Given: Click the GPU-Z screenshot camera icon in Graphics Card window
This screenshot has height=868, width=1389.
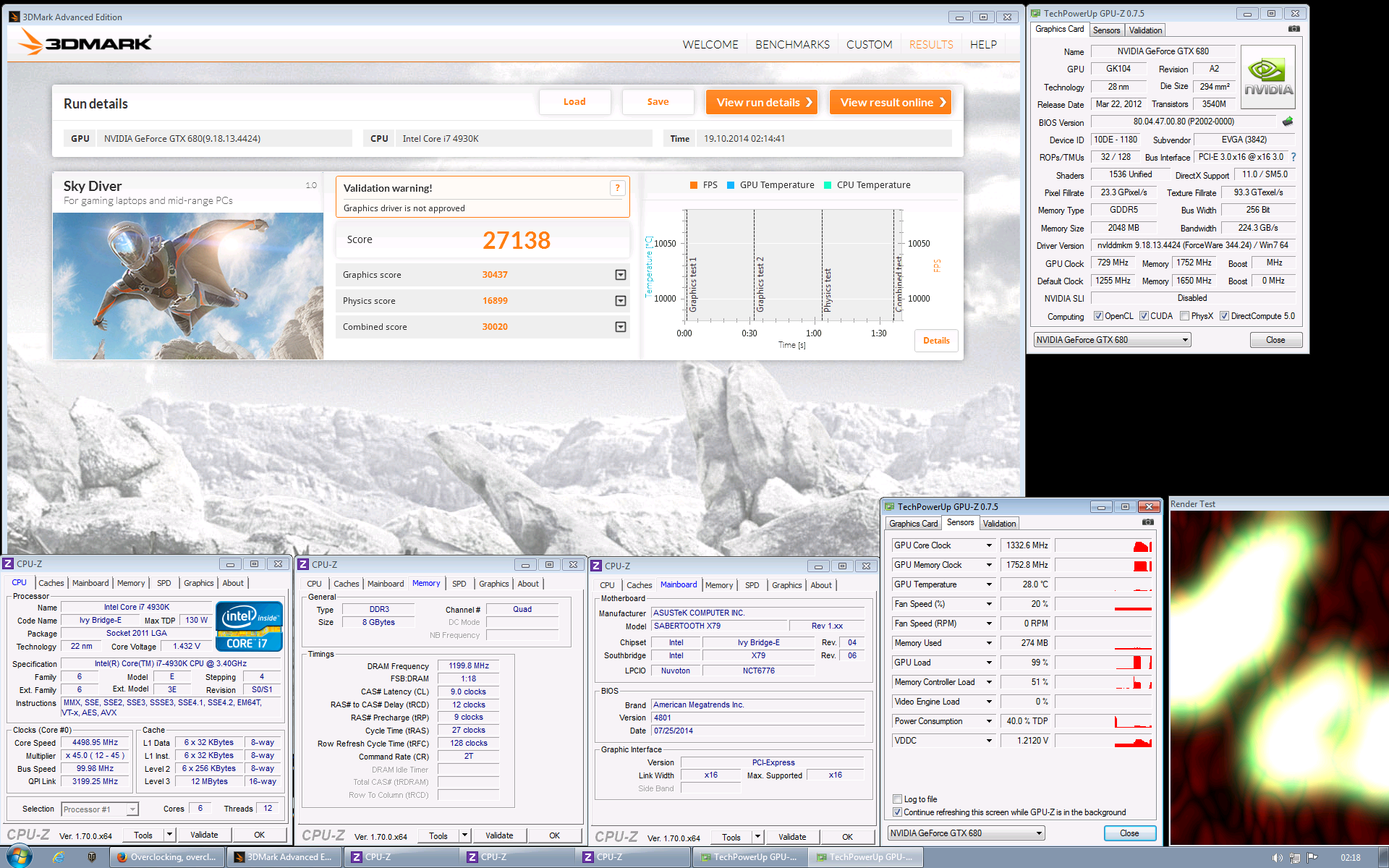Looking at the screenshot, I should point(1294,29).
